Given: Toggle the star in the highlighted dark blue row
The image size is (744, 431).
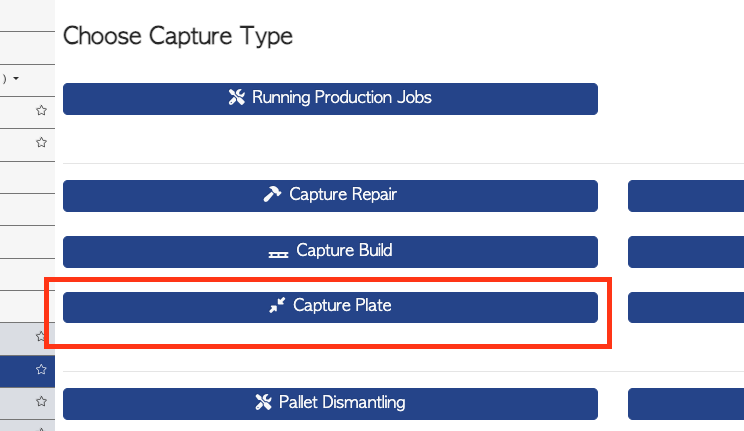Looking at the screenshot, I should pyautogui.click(x=41, y=369).
